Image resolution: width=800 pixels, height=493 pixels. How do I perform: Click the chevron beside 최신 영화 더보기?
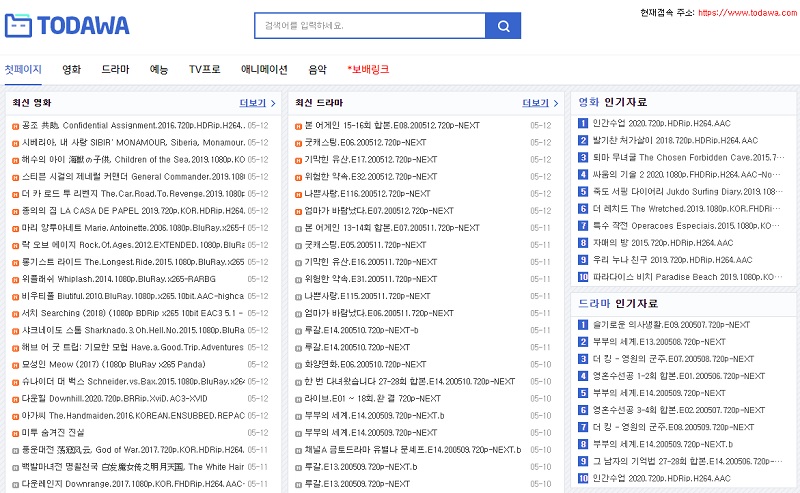273,103
